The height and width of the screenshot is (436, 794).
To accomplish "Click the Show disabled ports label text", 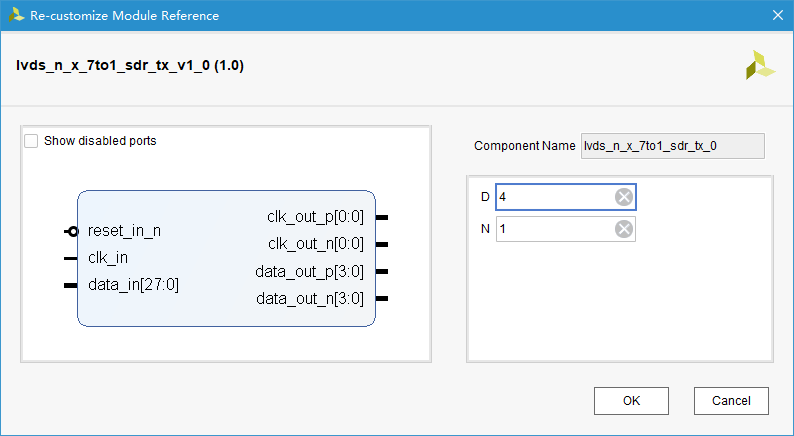I will pyautogui.click(x=100, y=141).
